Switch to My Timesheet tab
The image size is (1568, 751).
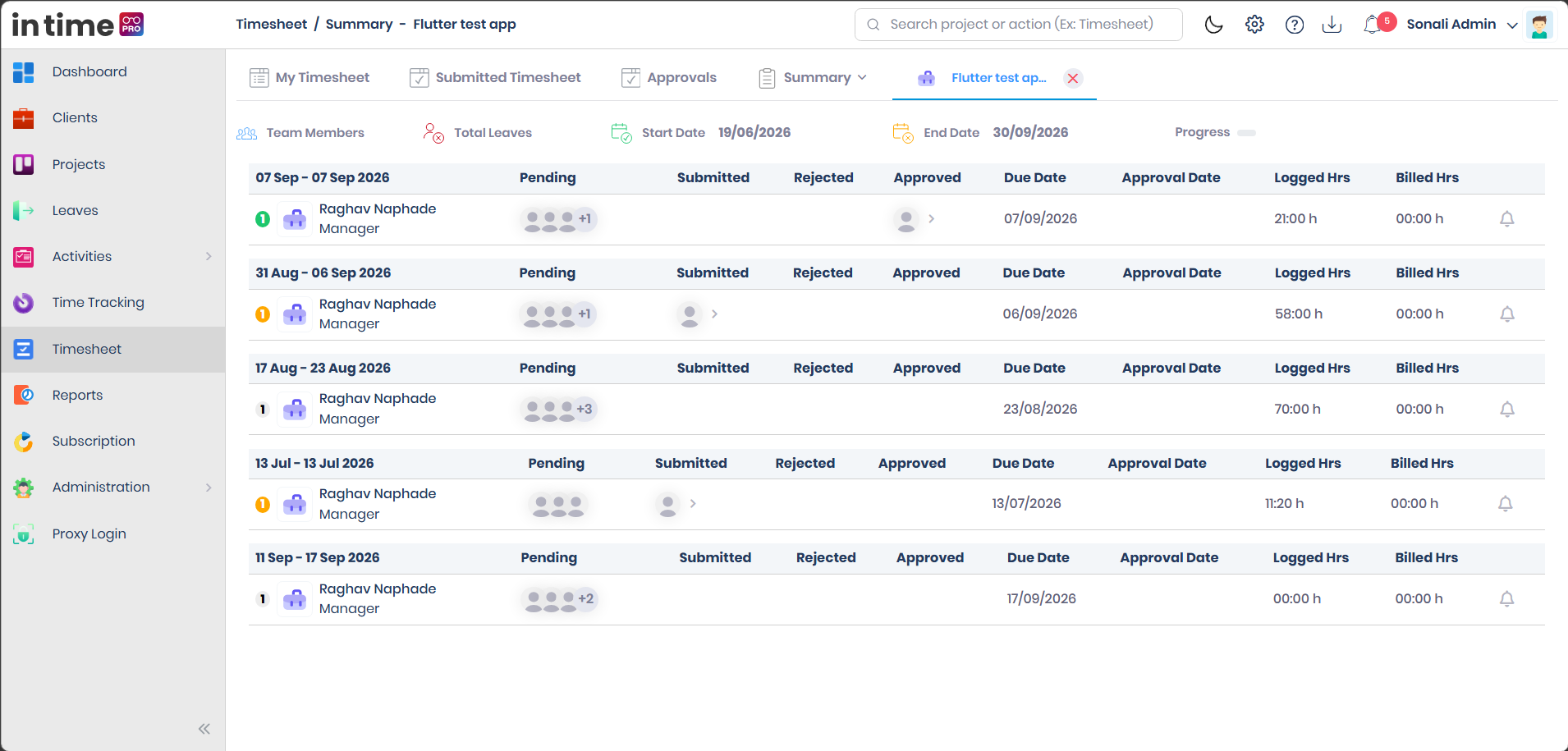click(309, 78)
